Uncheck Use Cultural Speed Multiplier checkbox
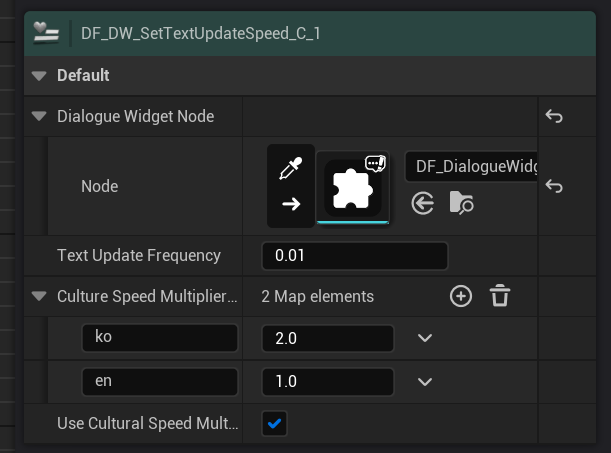Screen dimensions: 611x453 tap(274, 424)
